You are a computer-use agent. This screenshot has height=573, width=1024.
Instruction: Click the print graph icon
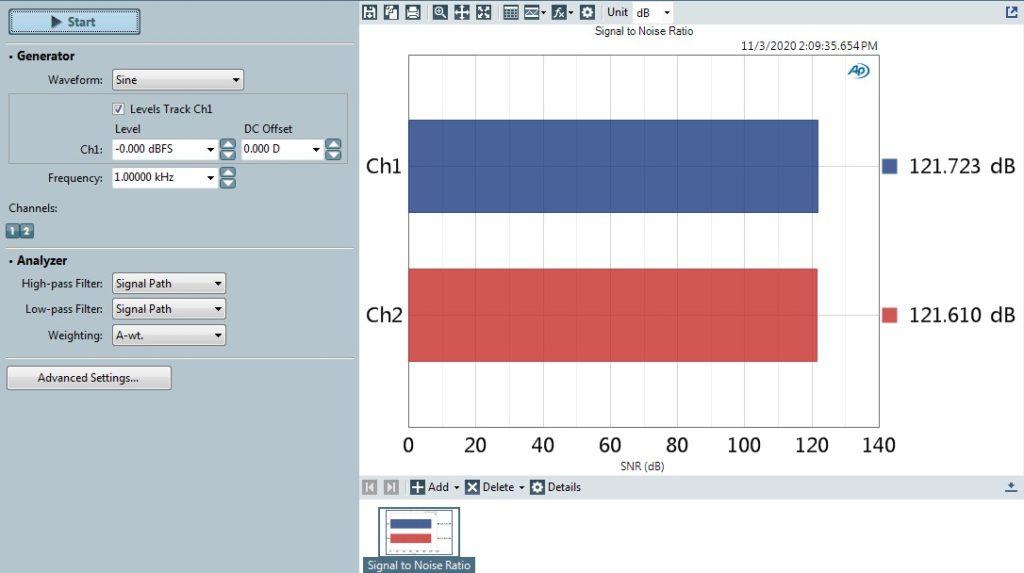[413, 12]
